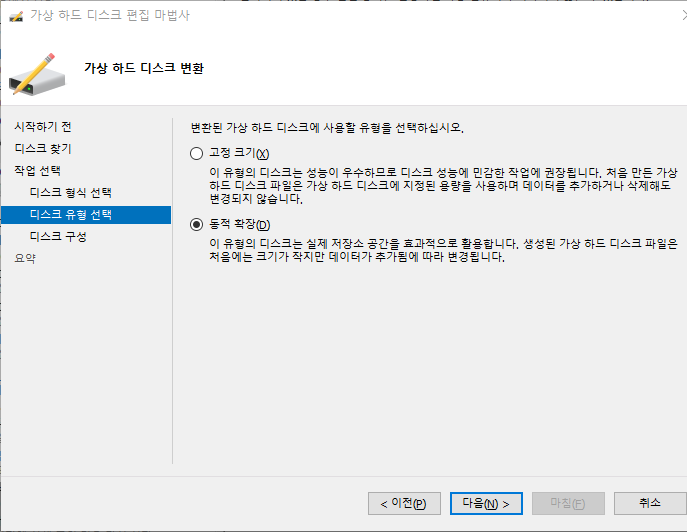Click the instruction text 변환된 가상 하드 디스크에 사용할 유형
Viewport: 687px width, 532px height.
pyautogui.click(x=327, y=128)
